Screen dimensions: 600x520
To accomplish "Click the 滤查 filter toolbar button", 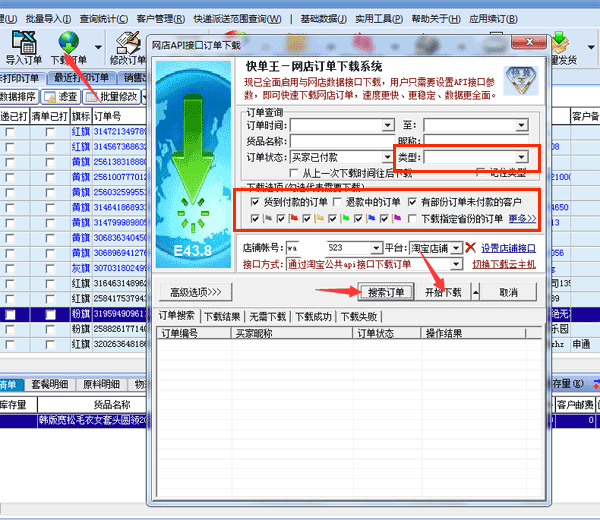I will click(x=60, y=97).
